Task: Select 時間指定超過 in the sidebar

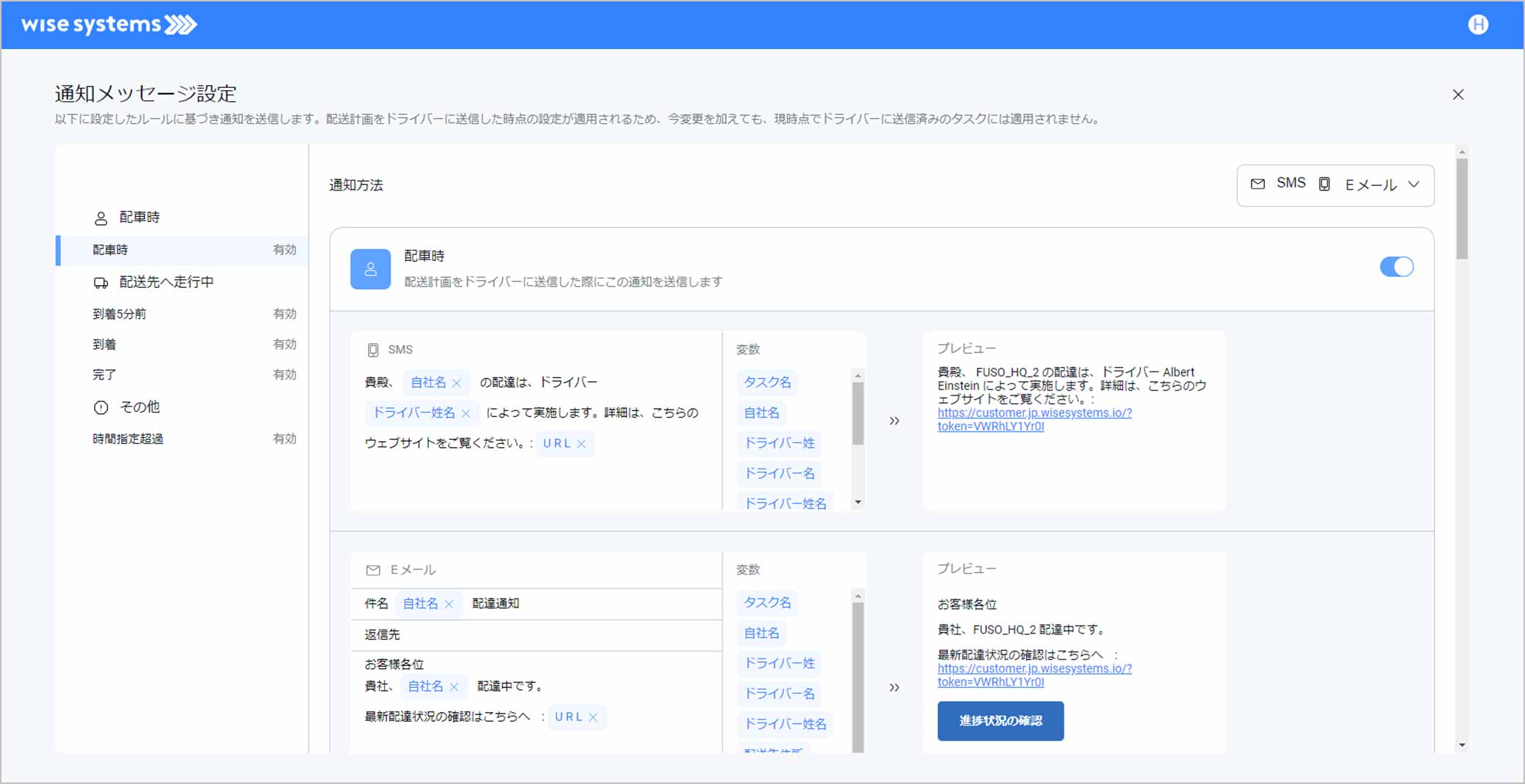Action: point(128,439)
